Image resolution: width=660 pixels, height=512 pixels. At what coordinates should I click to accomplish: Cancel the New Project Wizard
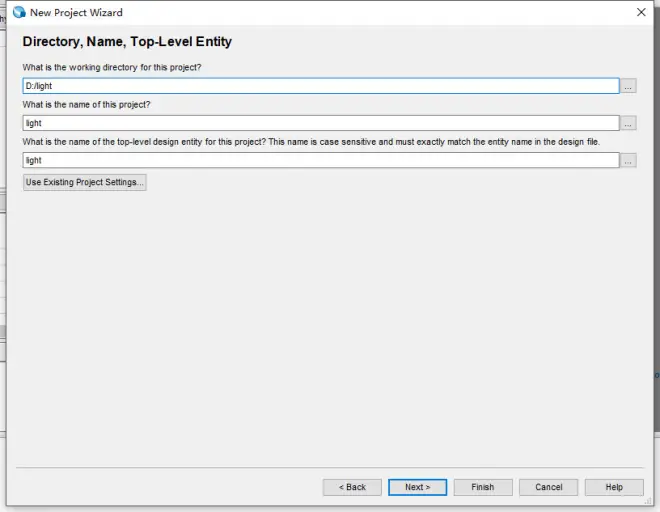[548, 487]
